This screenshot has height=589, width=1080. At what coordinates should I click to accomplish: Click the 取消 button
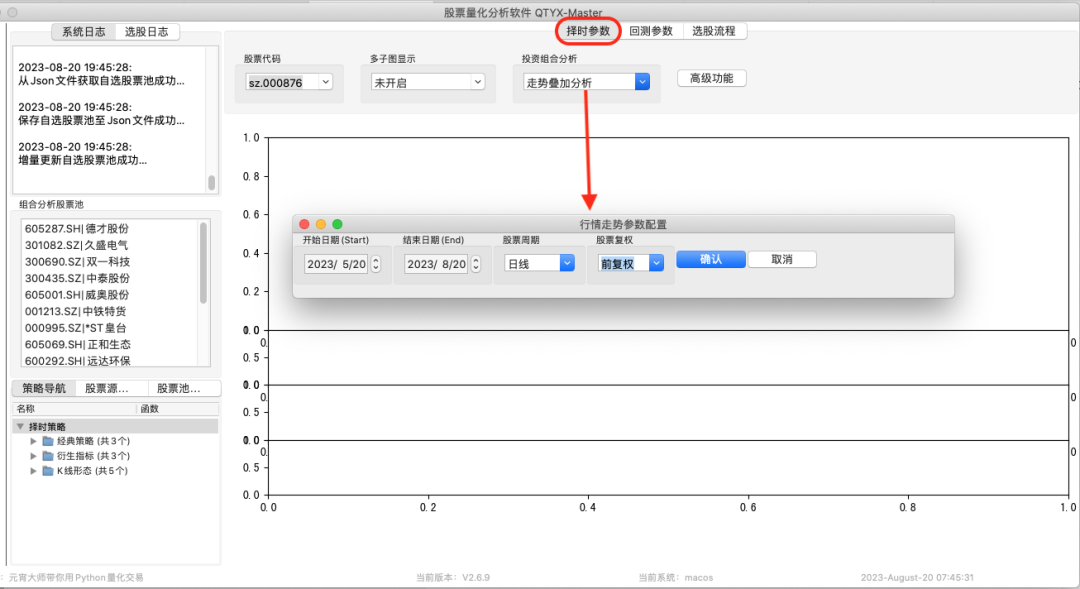tap(782, 259)
